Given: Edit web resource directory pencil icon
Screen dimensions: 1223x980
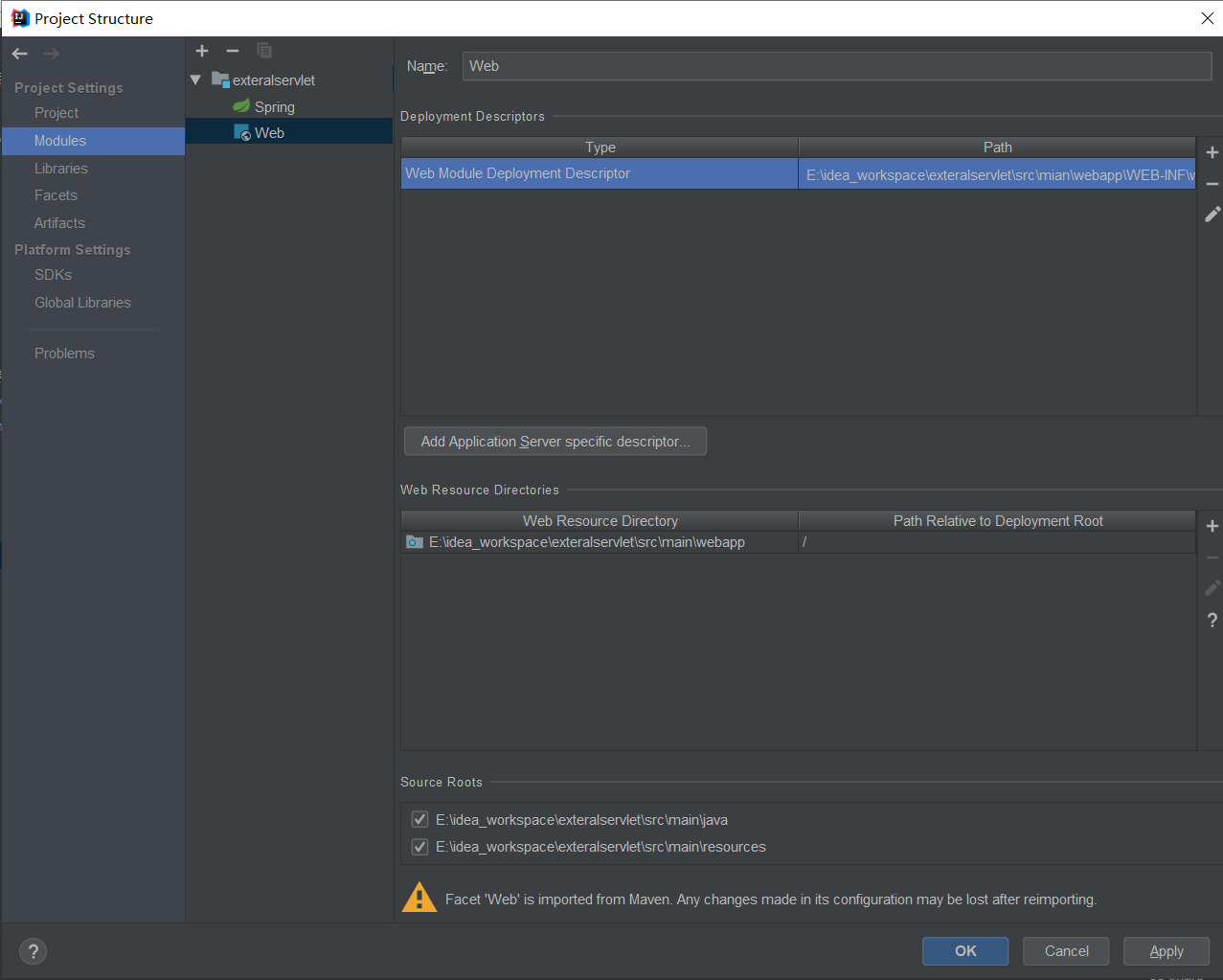Looking at the screenshot, I should 1212,587.
